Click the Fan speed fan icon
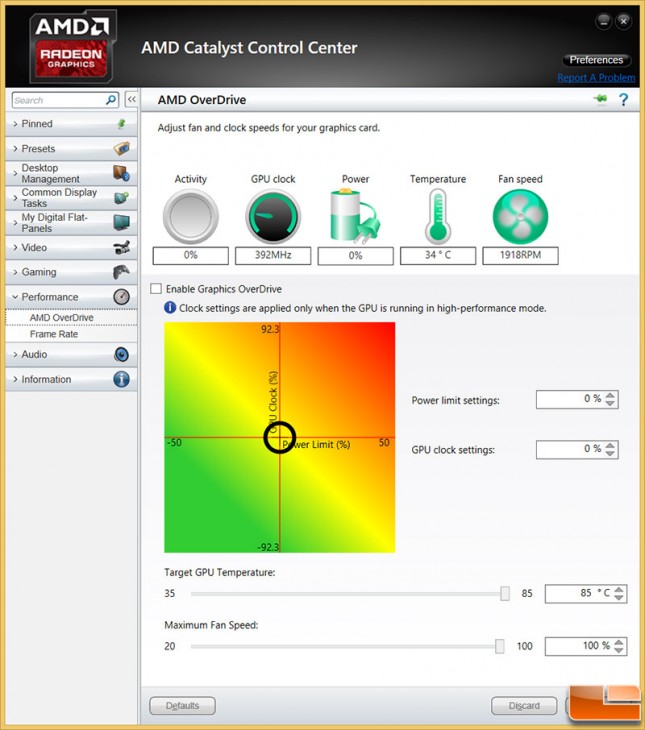The width and height of the screenshot is (645, 730). [520, 216]
